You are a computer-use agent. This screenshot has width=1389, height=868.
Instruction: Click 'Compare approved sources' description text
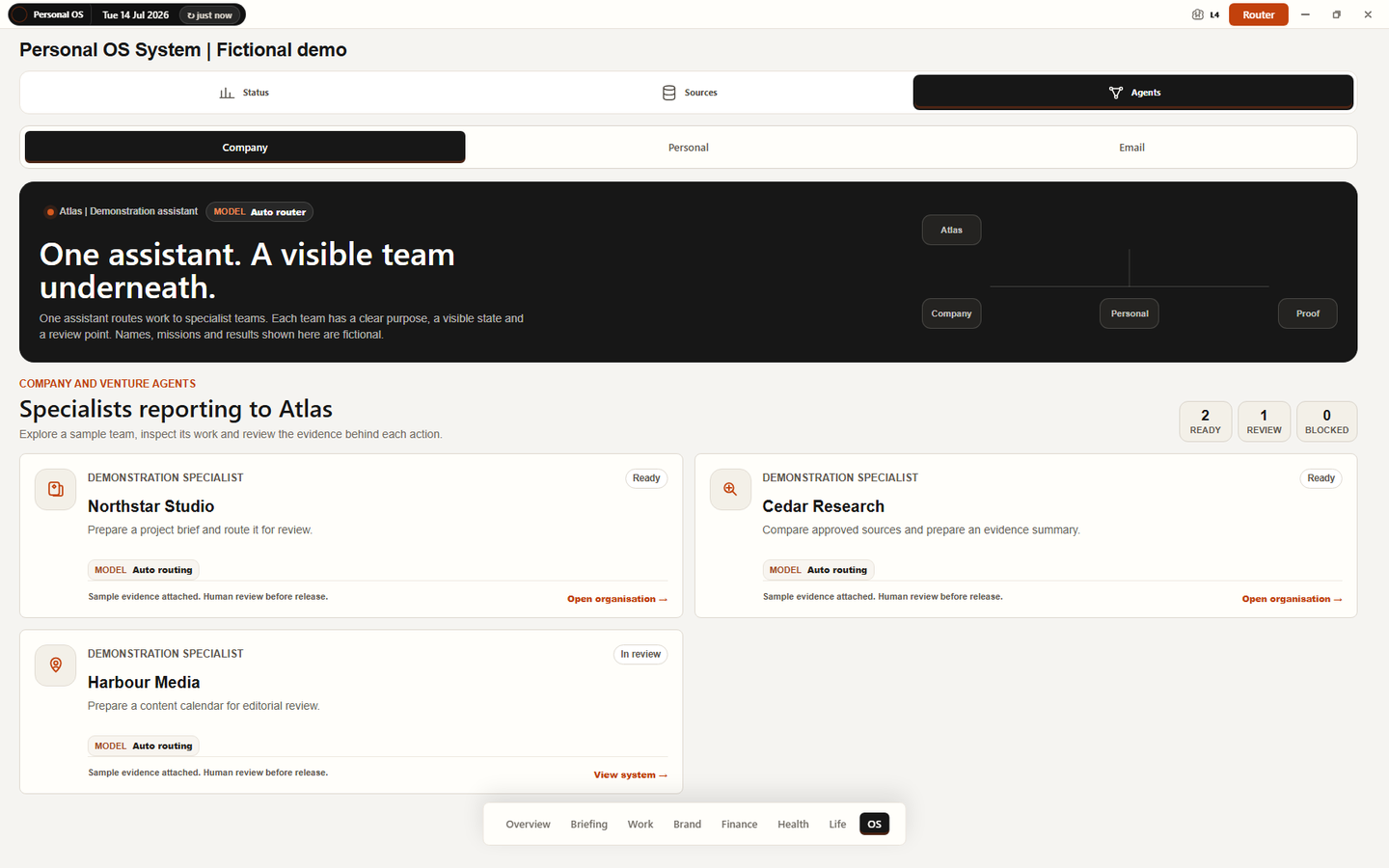921,530
